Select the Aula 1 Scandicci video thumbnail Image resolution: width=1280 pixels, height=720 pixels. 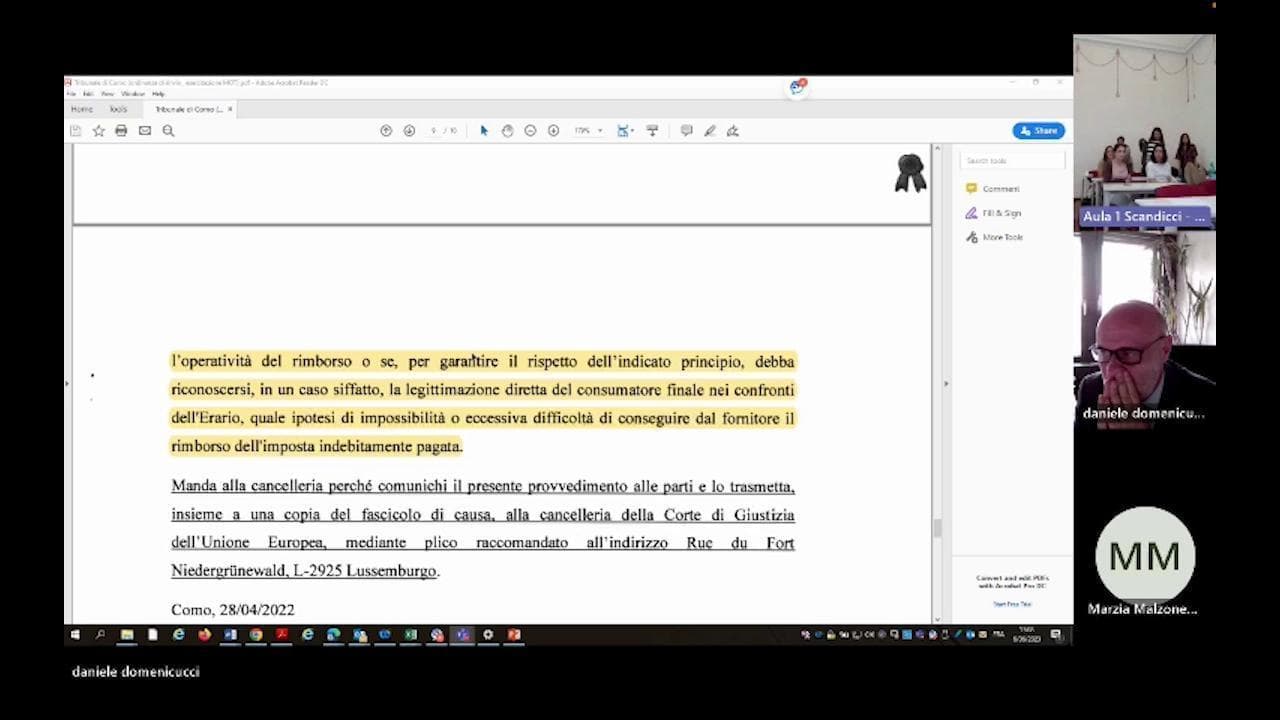[x=1144, y=130]
